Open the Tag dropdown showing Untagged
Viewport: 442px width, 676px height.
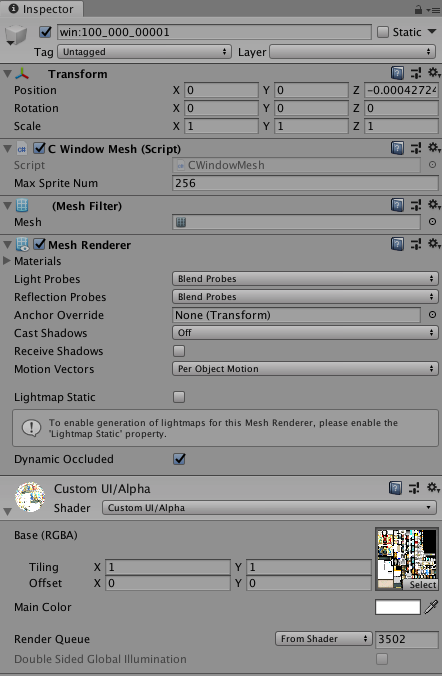click(144, 52)
